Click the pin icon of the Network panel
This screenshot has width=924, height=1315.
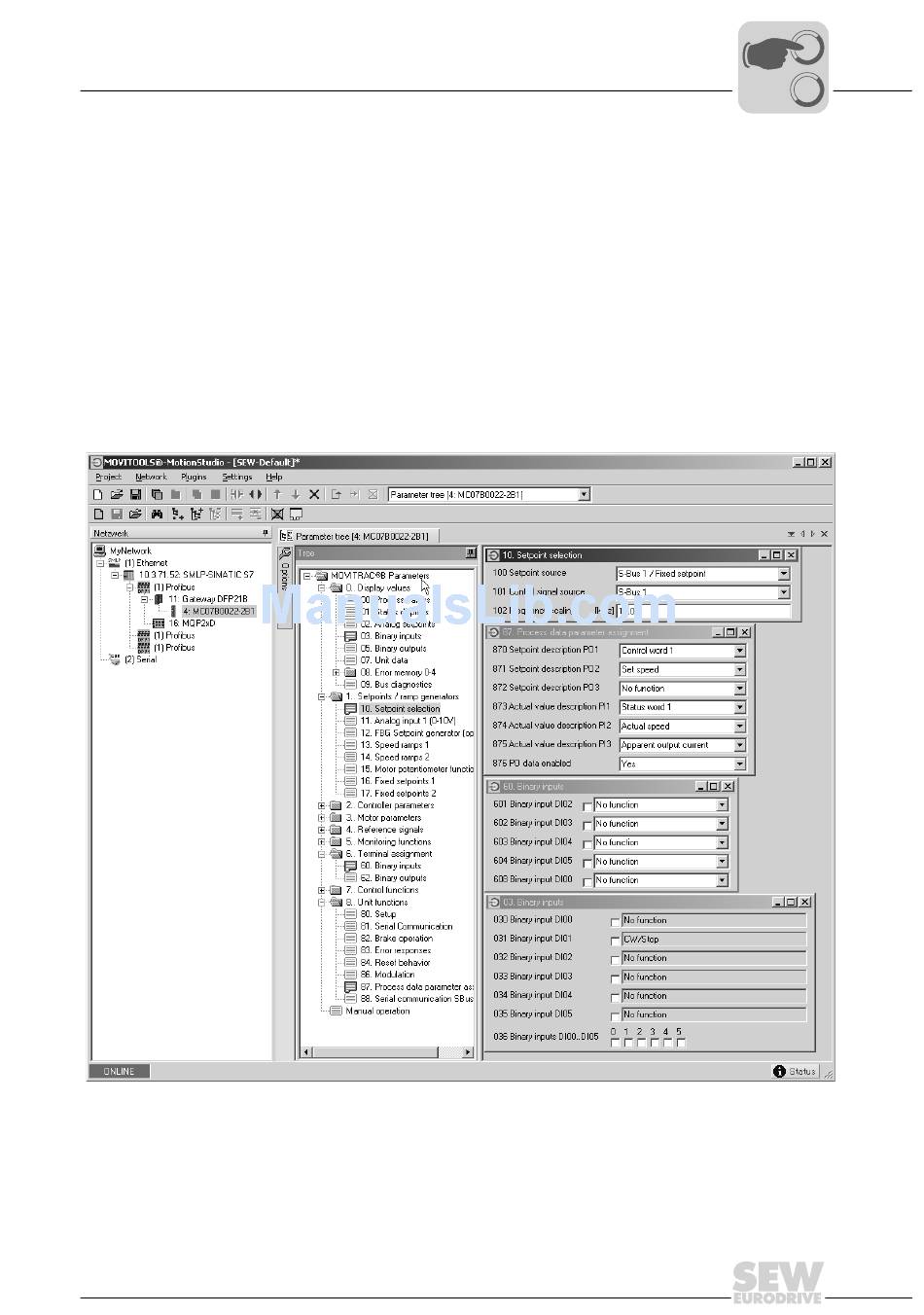point(266,533)
